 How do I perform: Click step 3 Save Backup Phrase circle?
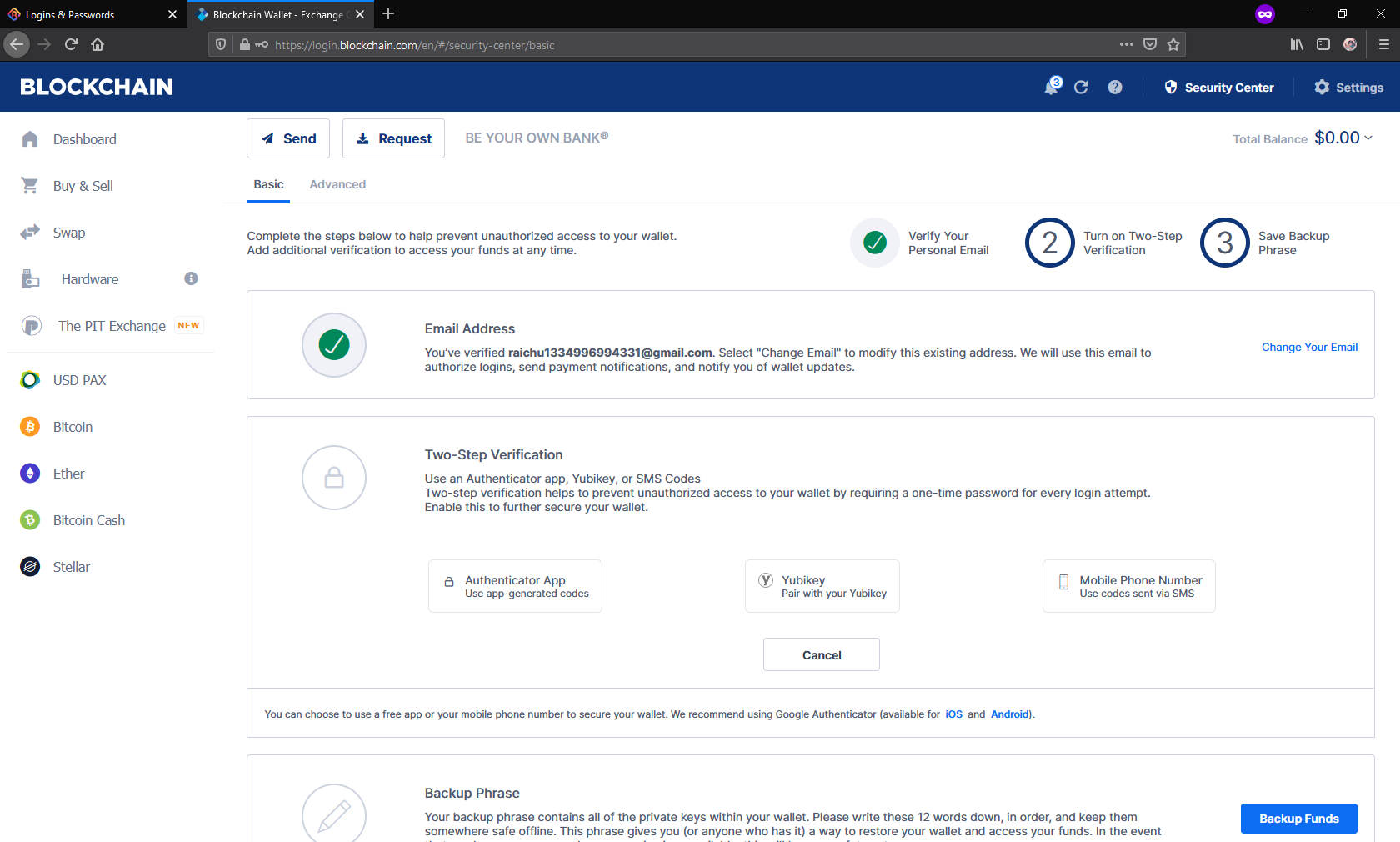pos(1225,243)
